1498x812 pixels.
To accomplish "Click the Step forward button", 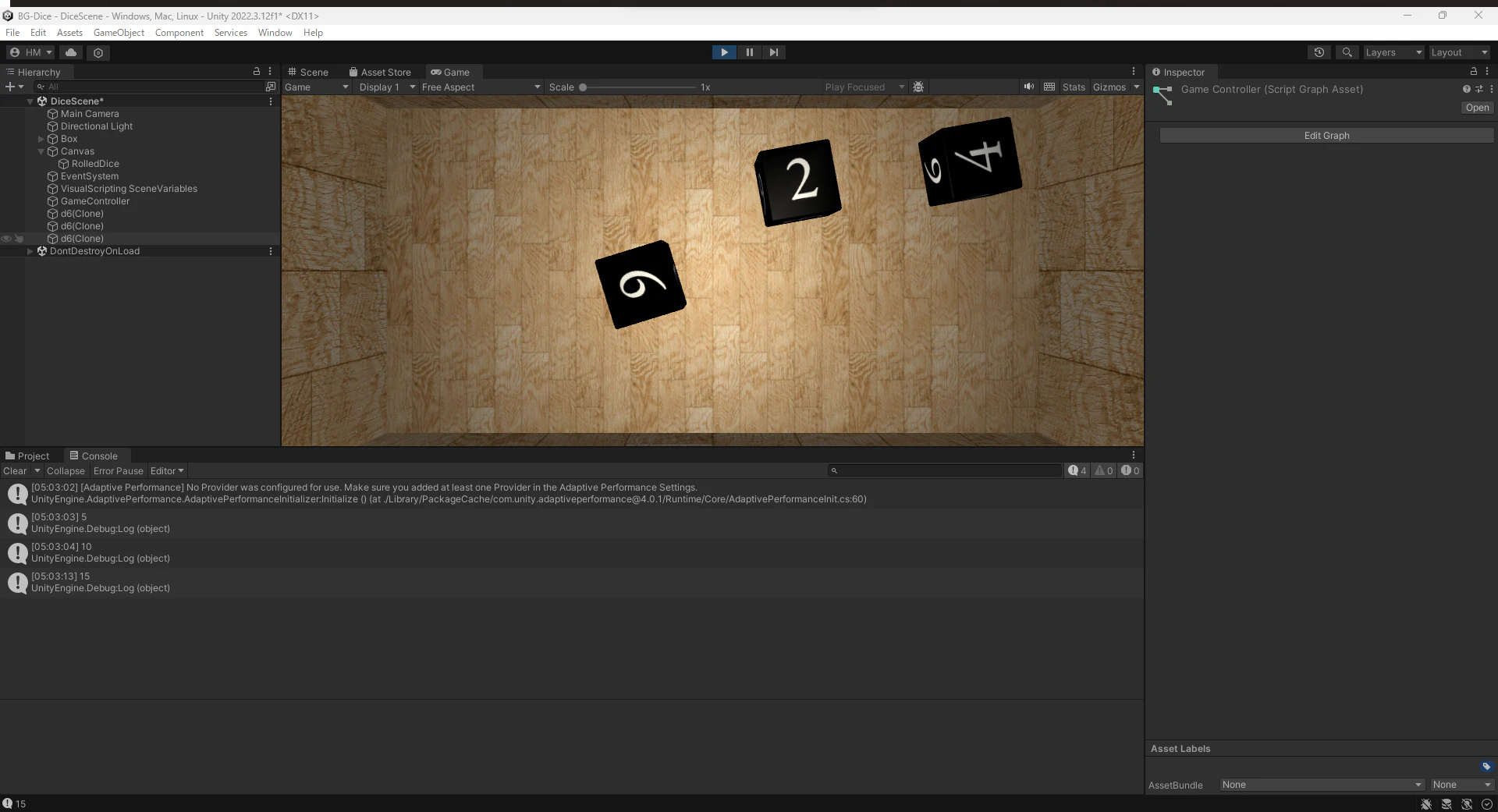I will coord(773,52).
